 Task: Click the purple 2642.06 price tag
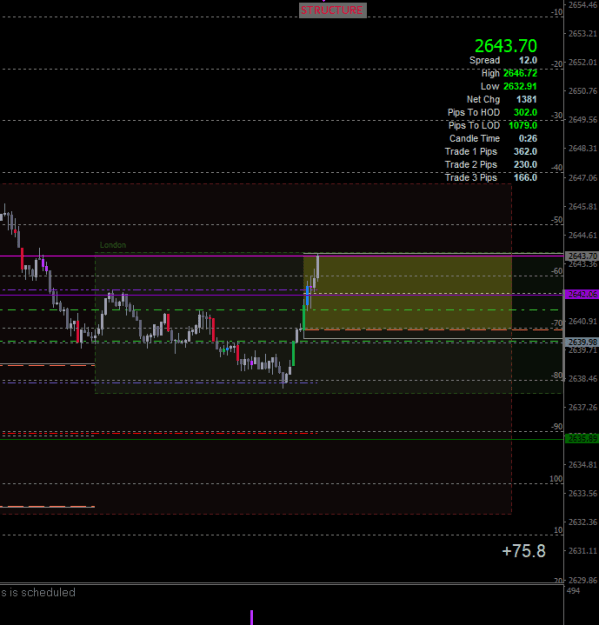582,294
